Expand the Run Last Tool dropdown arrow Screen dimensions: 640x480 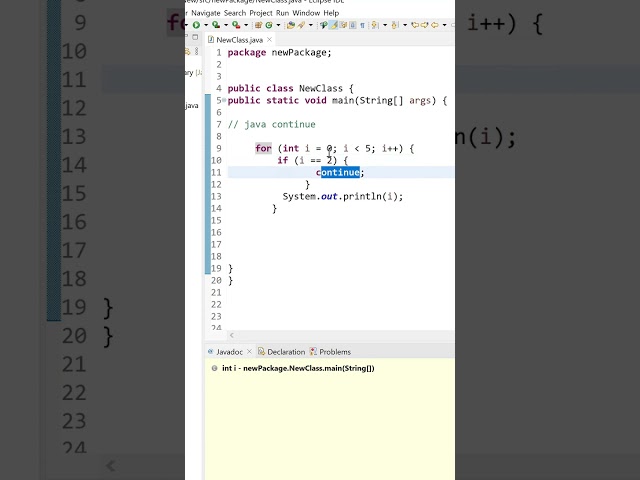246,25
